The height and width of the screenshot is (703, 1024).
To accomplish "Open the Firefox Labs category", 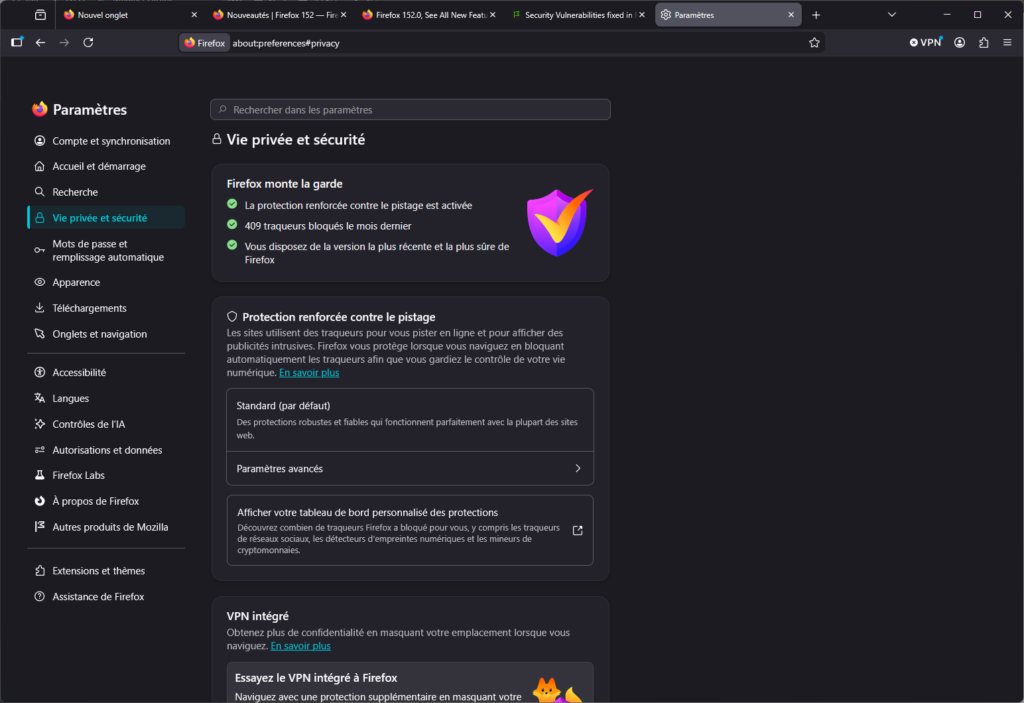I will pos(106,475).
